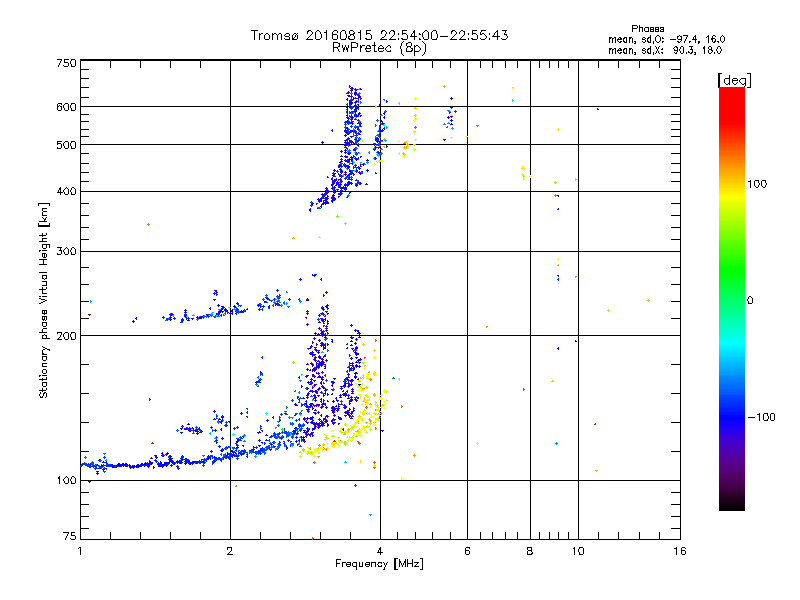Click the colorbar tick label '-100'

coord(761,417)
